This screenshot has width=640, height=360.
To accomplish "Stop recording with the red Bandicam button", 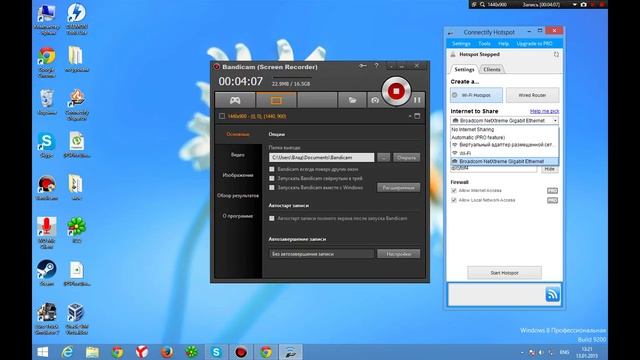I will [396, 91].
